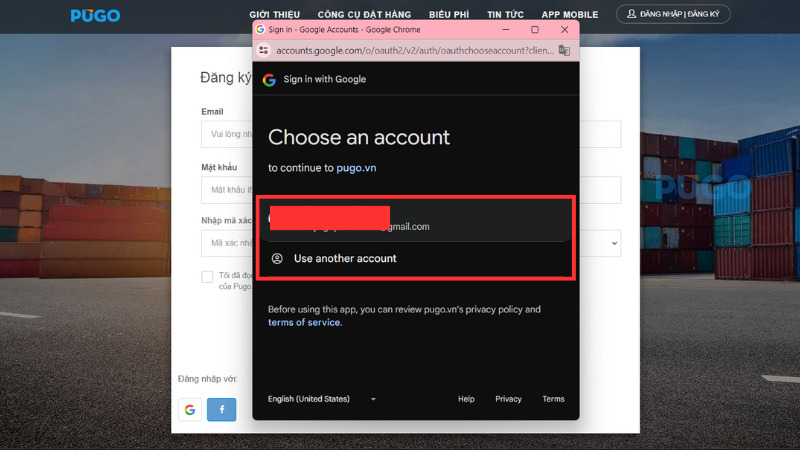This screenshot has width=800, height=450.
Task: Select the listed gmail.com account
Action: (x=416, y=219)
